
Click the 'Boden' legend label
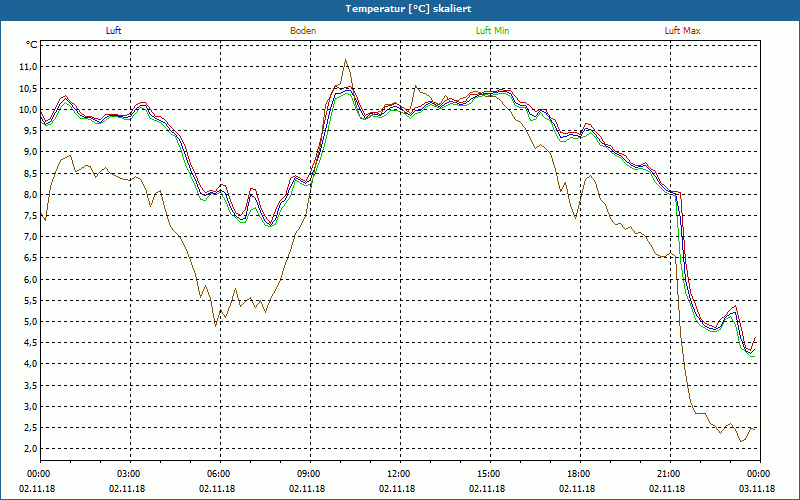303,31
